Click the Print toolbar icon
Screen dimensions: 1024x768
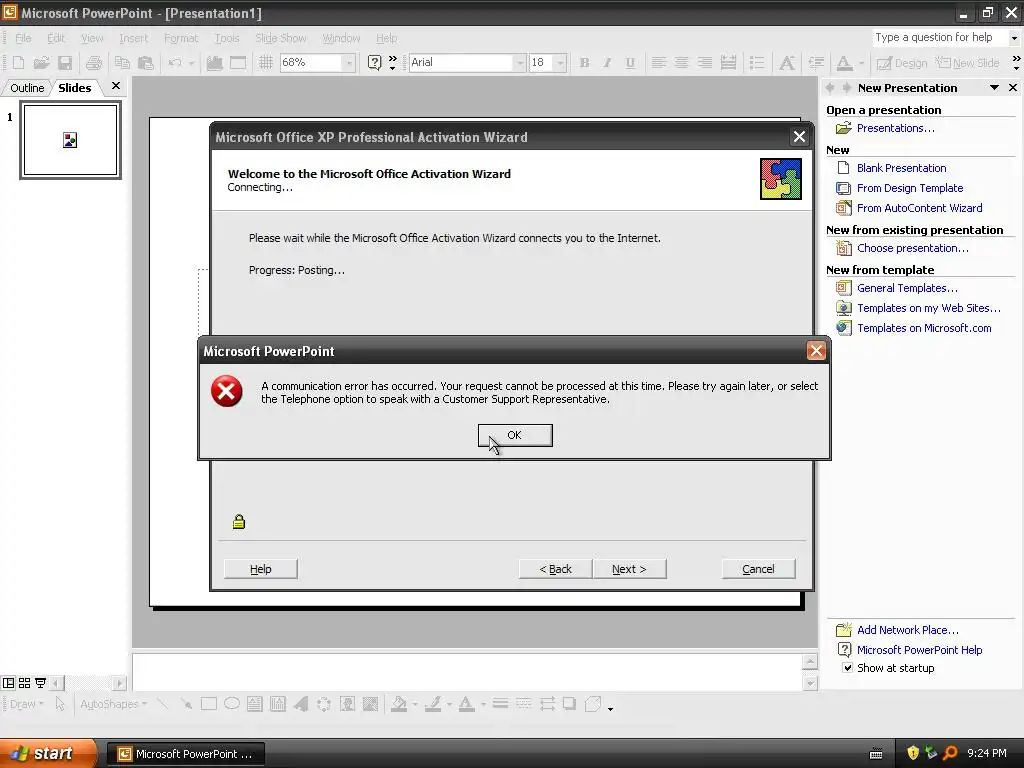pyautogui.click(x=94, y=63)
